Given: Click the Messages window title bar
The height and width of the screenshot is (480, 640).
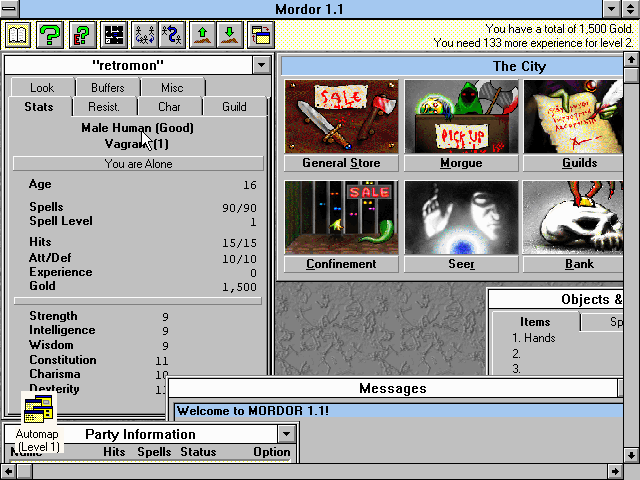Looking at the screenshot, I should 393,388.
